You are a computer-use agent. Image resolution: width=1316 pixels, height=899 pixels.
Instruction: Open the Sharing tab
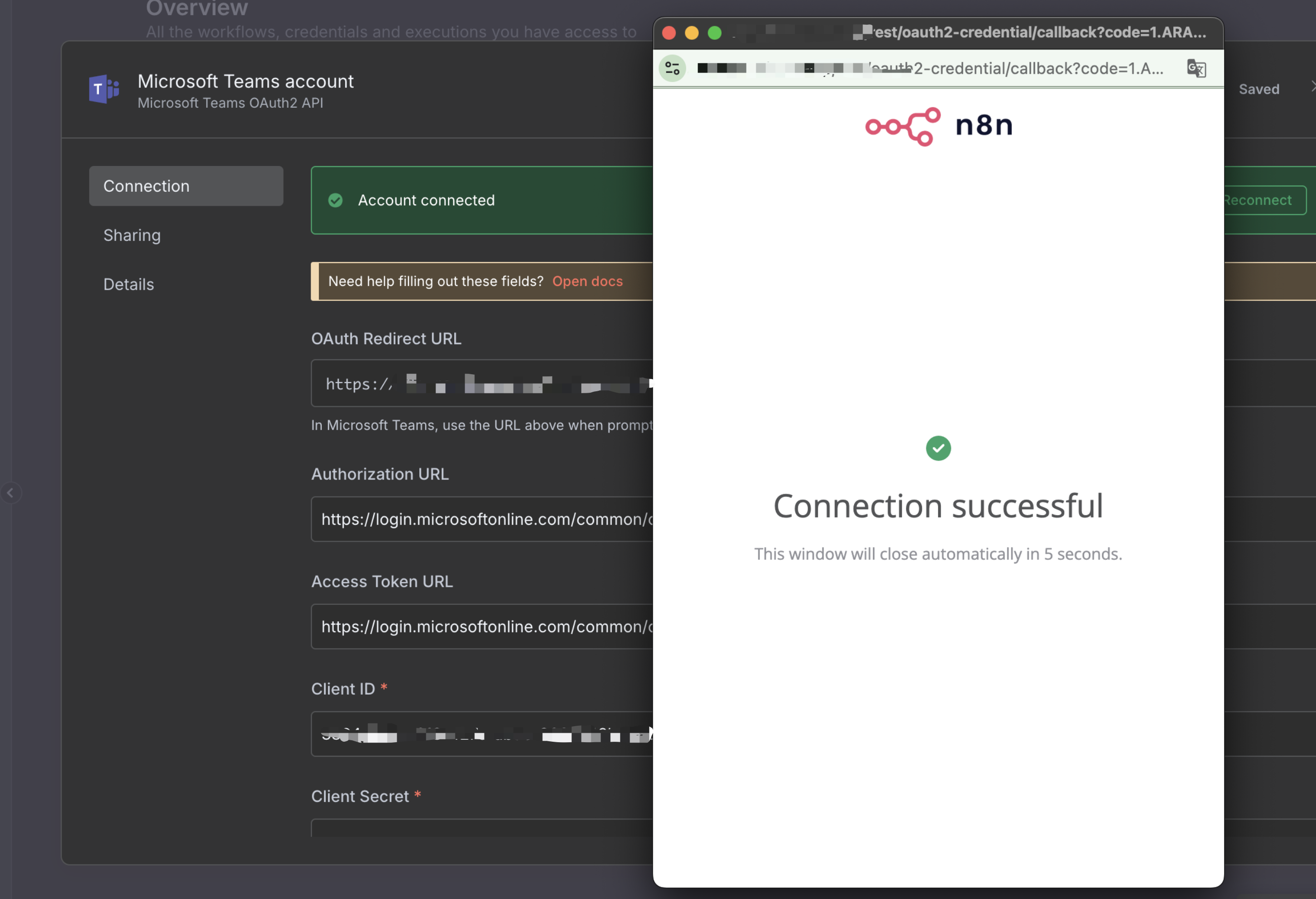click(x=132, y=235)
